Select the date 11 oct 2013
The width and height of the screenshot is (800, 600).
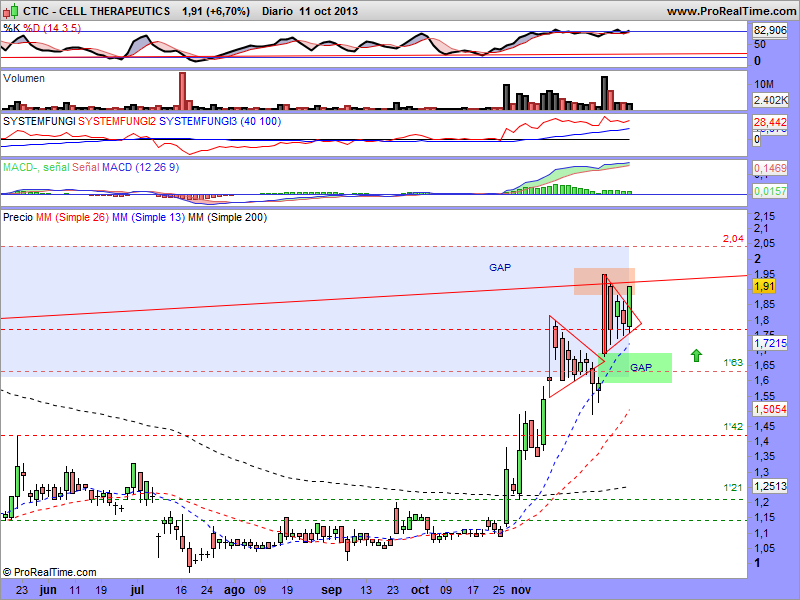pyautogui.click(x=329, y=11)
